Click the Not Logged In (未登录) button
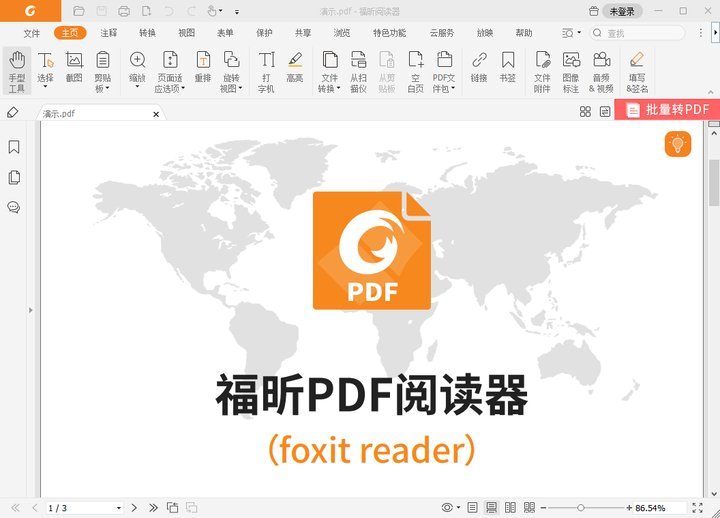The image size is (720, 518). pyautogui.click(x=622, y=11)
